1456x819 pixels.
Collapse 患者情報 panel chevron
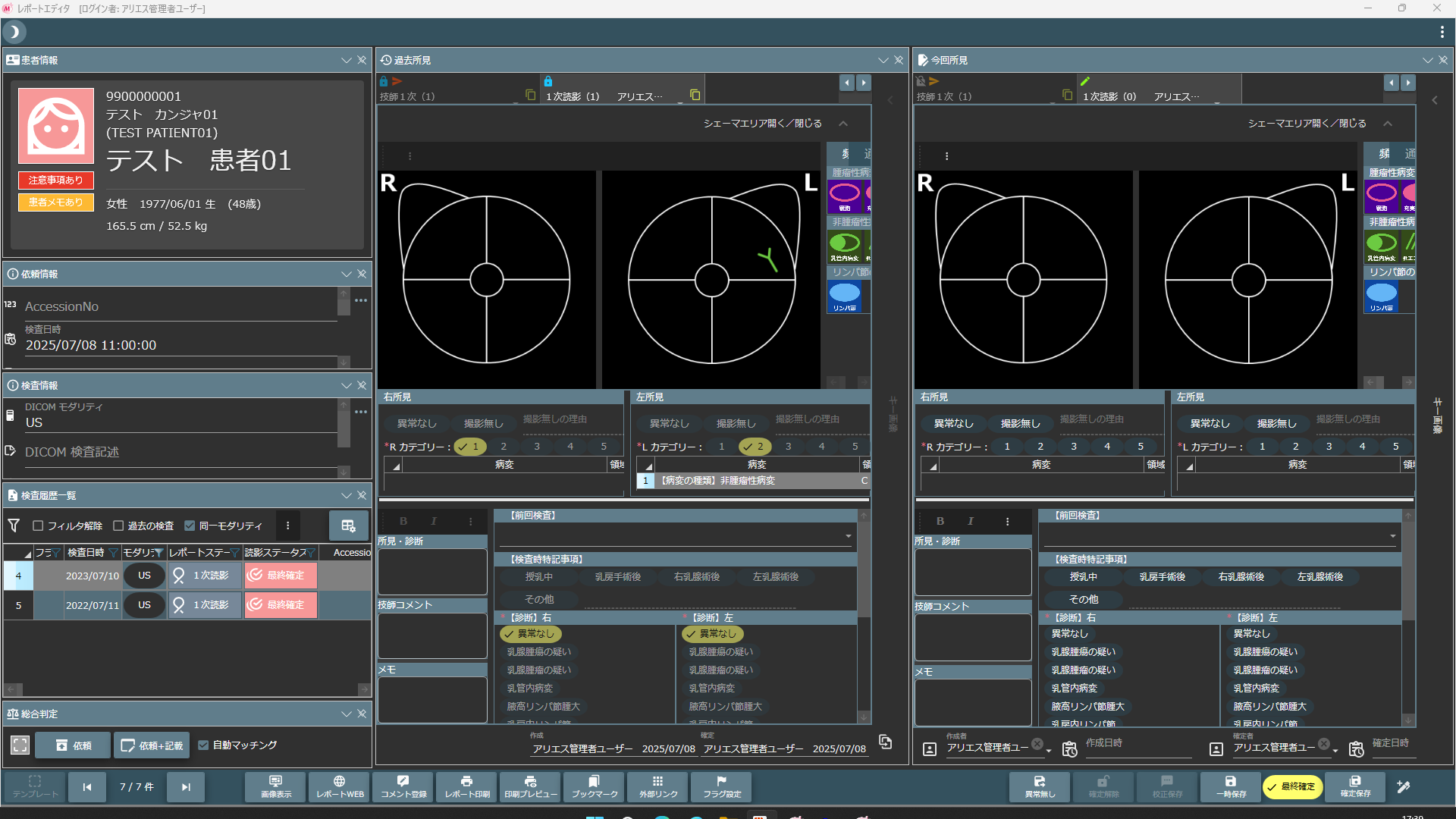click(347, 60)
